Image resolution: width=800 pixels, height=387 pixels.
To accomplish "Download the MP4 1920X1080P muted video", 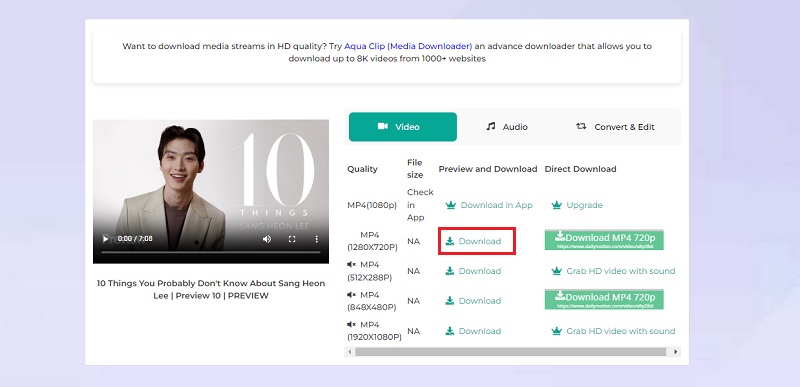I will [x=473, y=331].
